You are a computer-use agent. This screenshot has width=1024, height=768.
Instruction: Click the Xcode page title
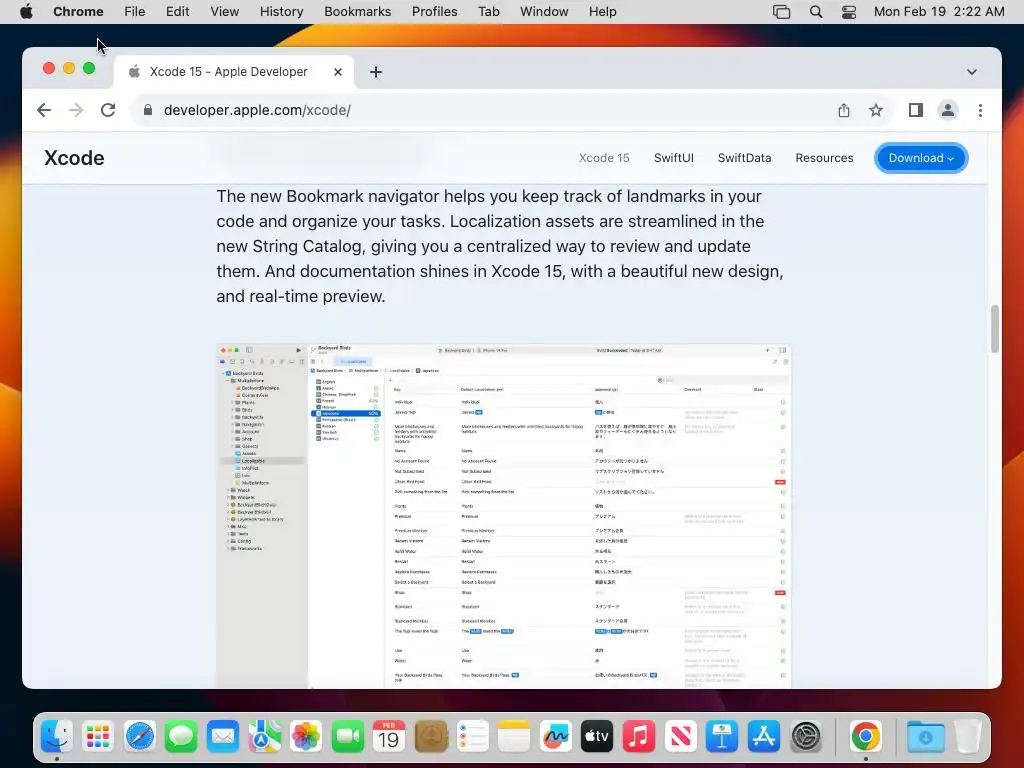coord(74,158)
